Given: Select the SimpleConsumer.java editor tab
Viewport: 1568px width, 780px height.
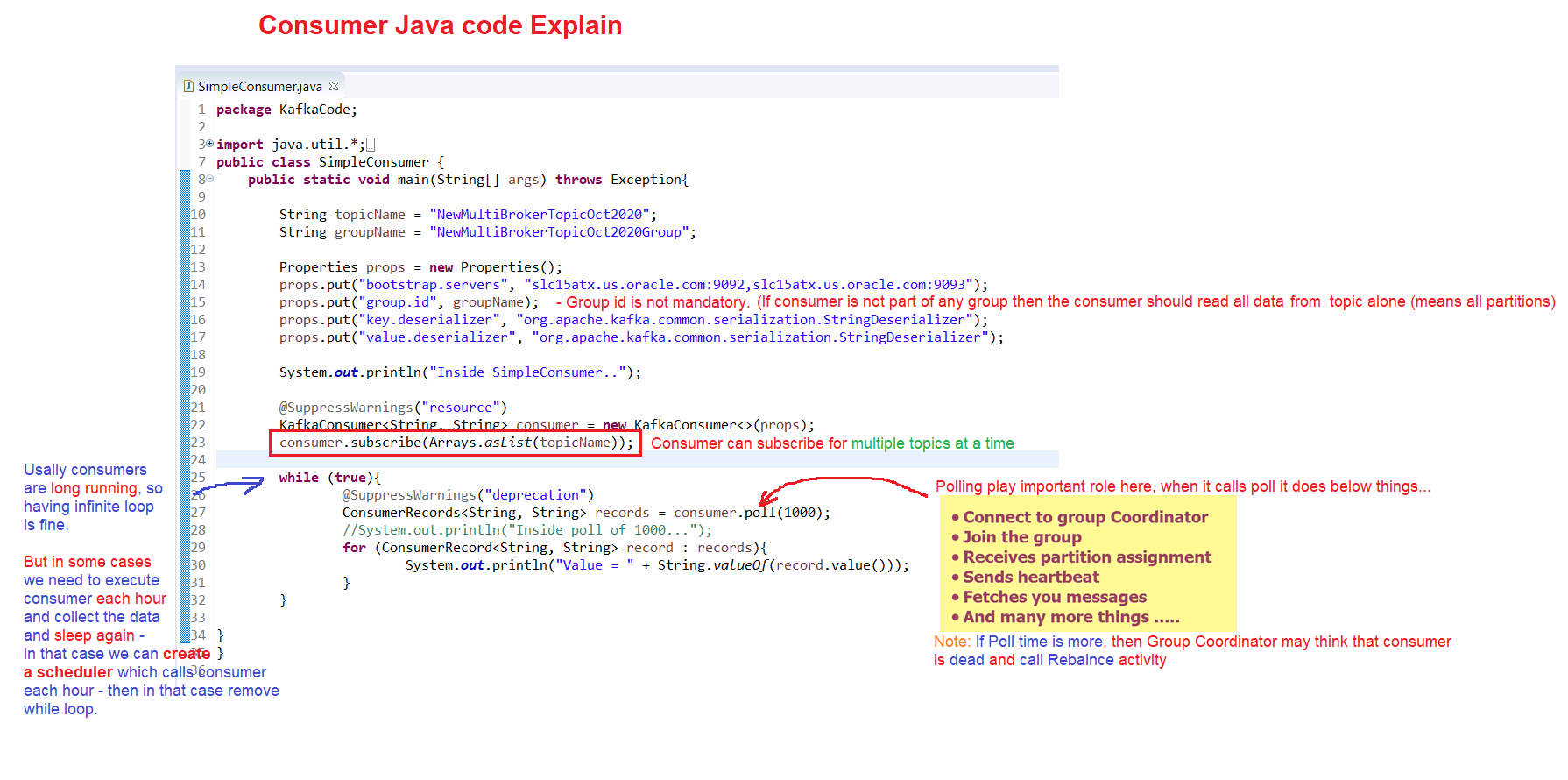Looking at the screenshot, I should coord(260,86).
